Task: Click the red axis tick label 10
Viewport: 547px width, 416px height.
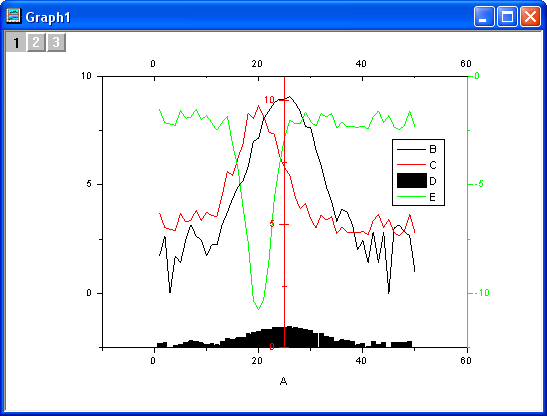Action: tap(269, 100)
